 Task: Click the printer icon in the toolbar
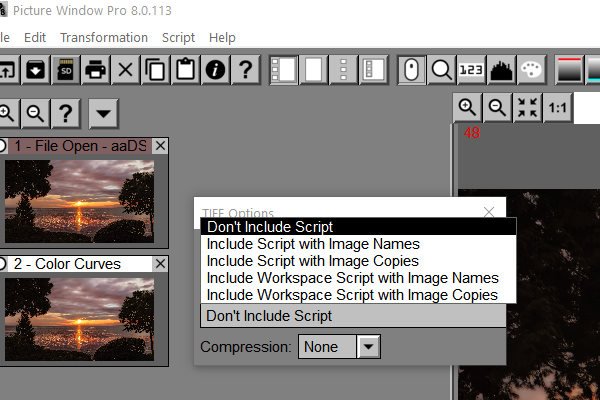(x=95, y=70)
